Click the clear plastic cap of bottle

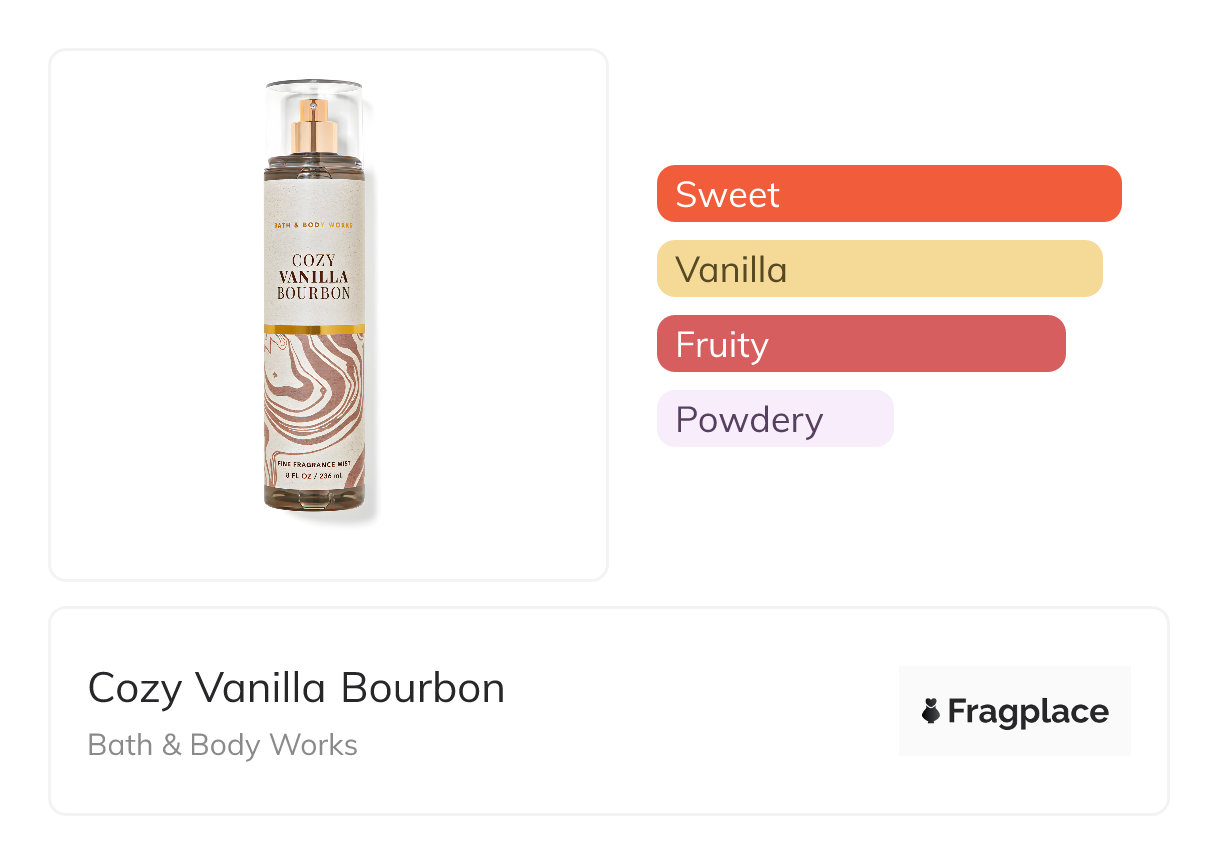(x=314, y=93)
